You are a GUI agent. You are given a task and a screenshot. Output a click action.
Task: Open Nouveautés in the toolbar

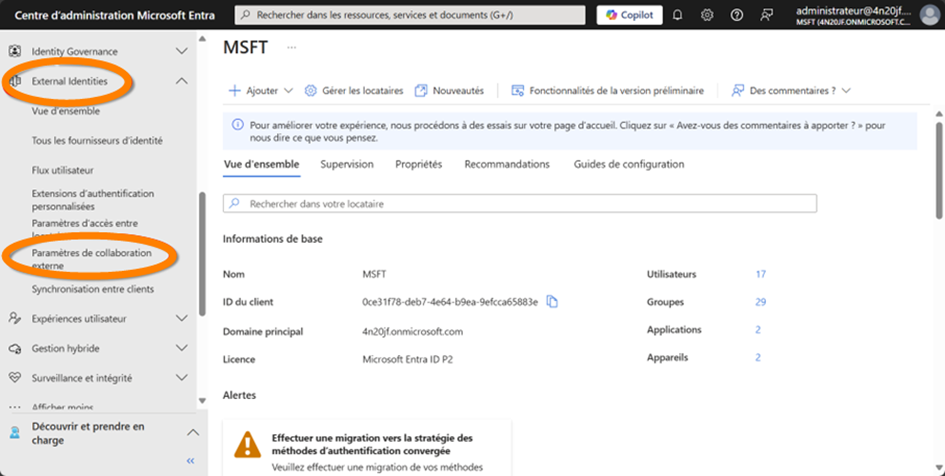[x=449, y=90]
